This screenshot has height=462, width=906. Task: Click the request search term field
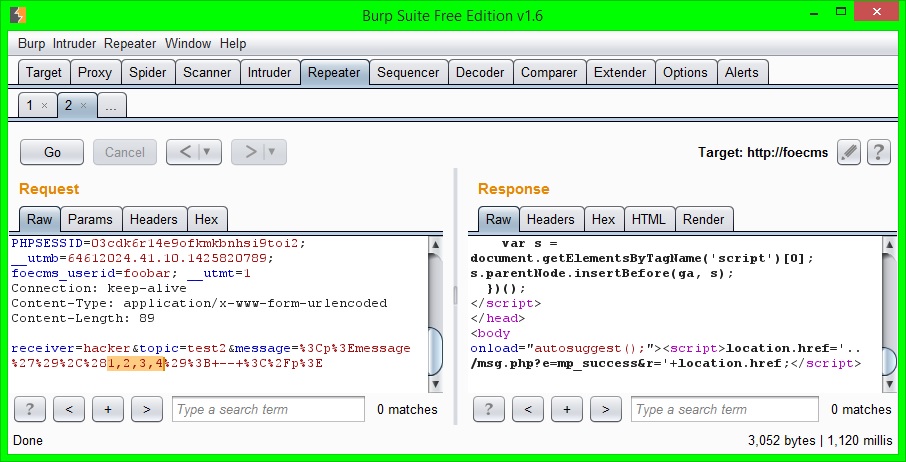(269, 409)
